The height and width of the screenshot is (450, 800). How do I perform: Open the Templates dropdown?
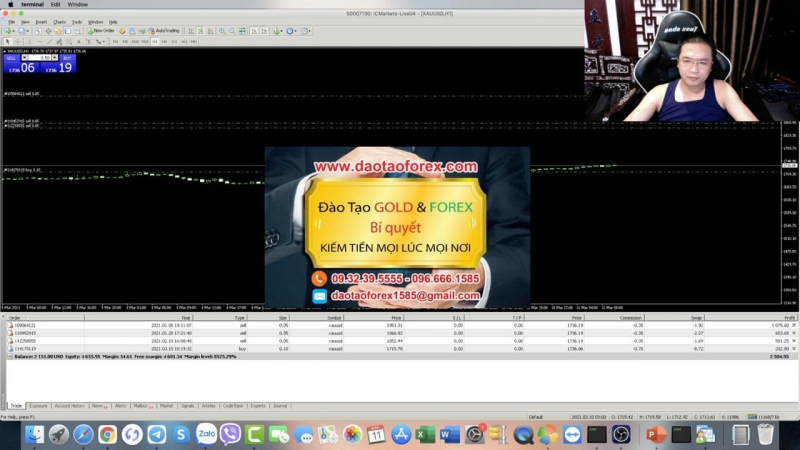305,31
